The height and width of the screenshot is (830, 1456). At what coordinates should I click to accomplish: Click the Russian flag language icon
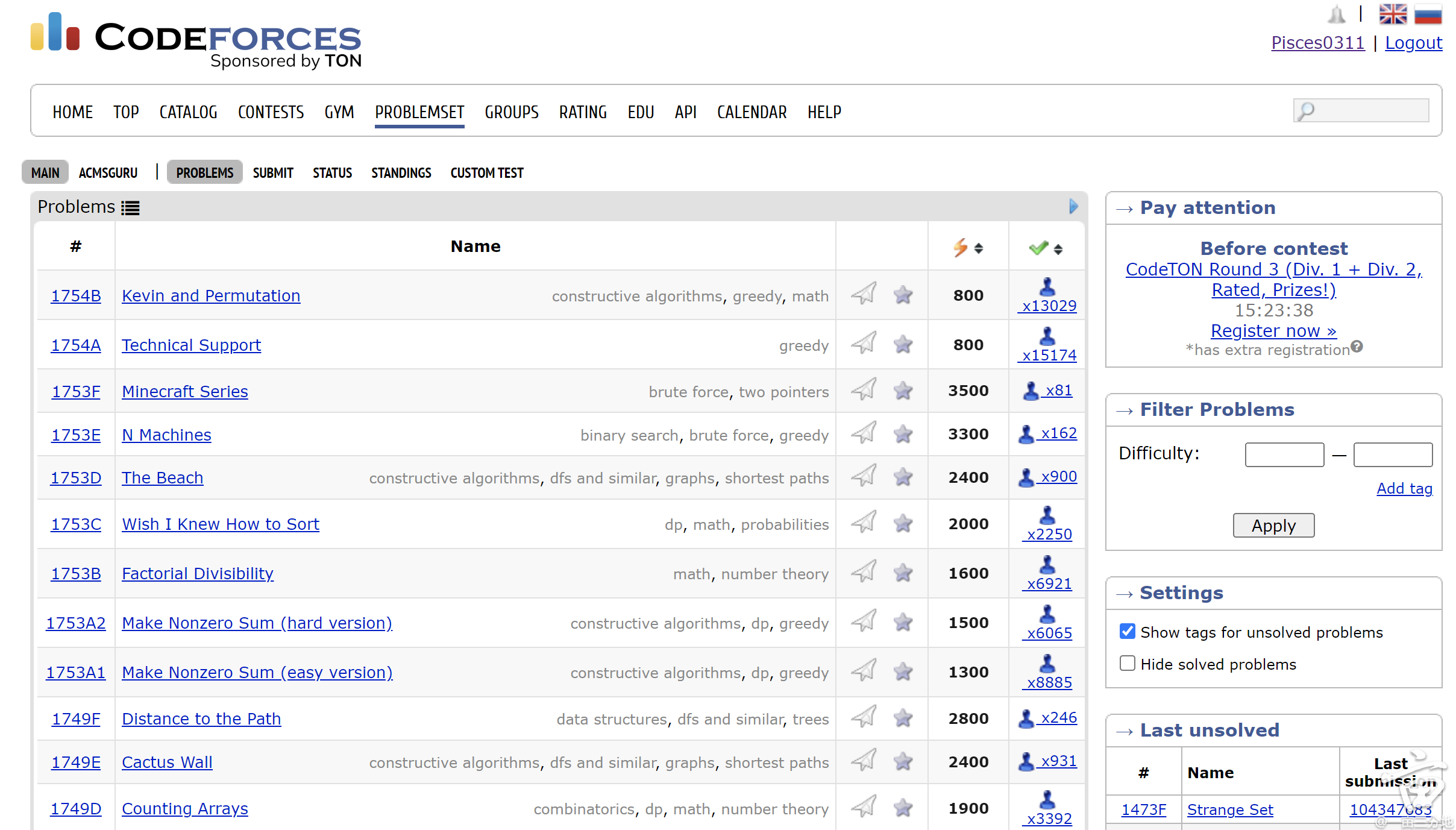[1428, 13]
